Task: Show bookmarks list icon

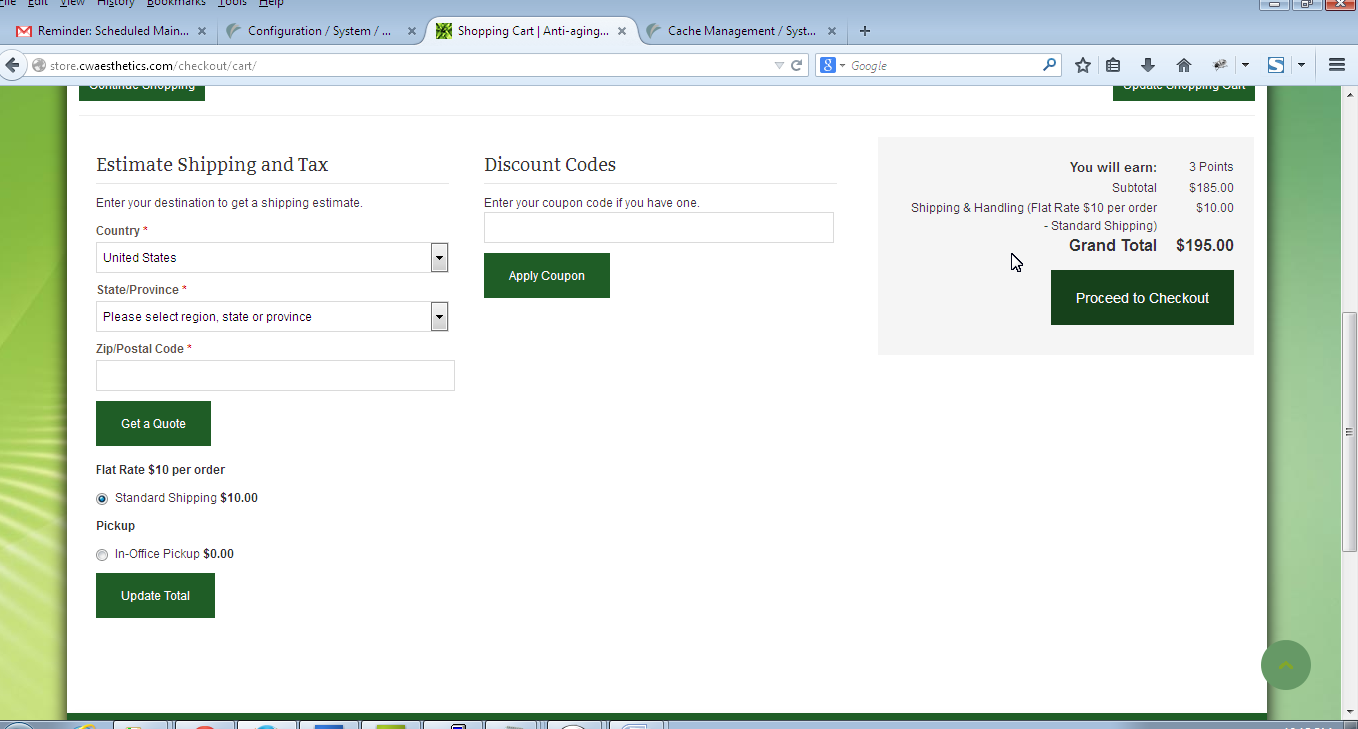Action: (x=1113, y=65)
